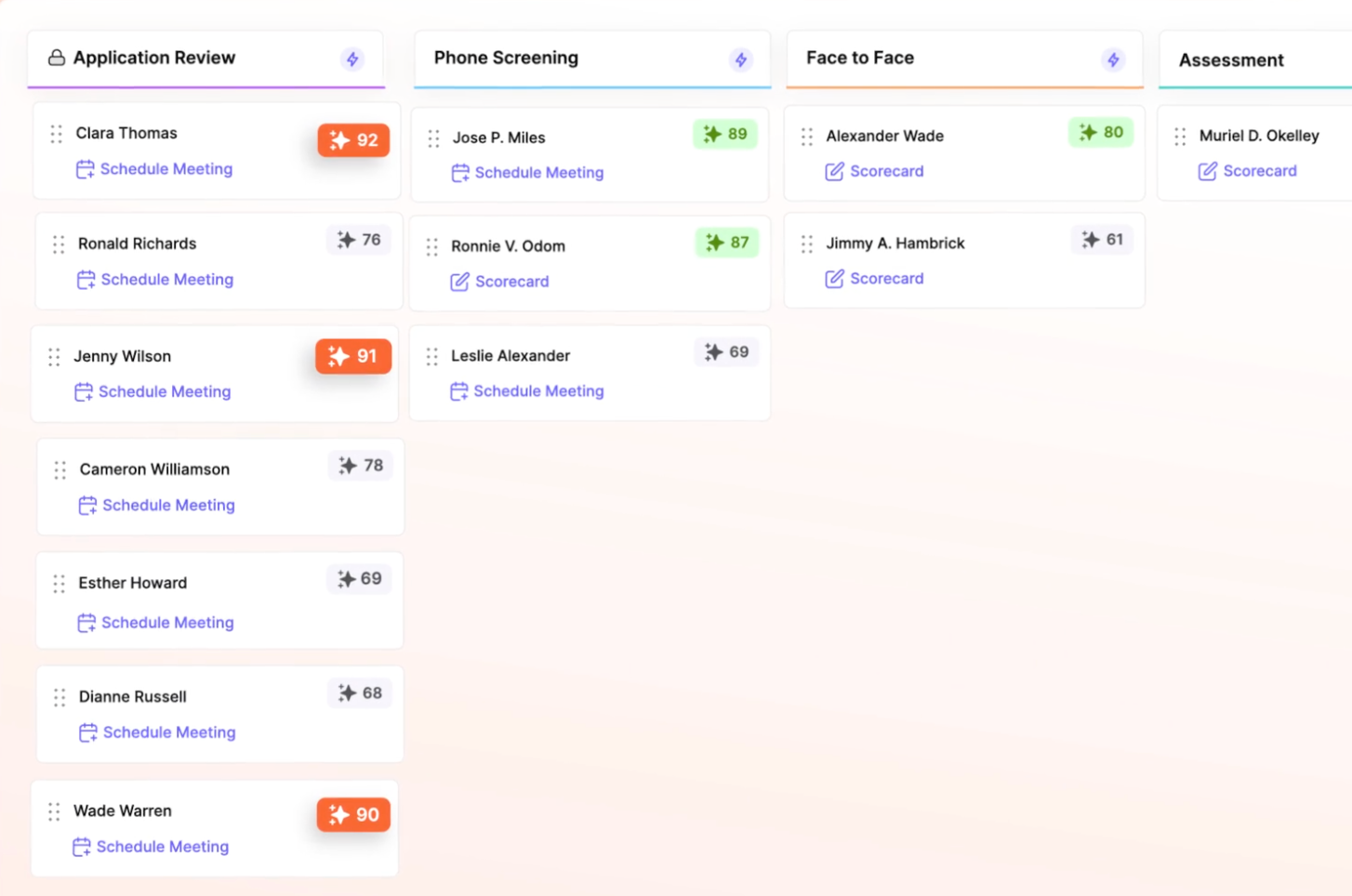
Task: Click drag handle on Muriel D. Okelley card
Action: tap(1180, 137)
